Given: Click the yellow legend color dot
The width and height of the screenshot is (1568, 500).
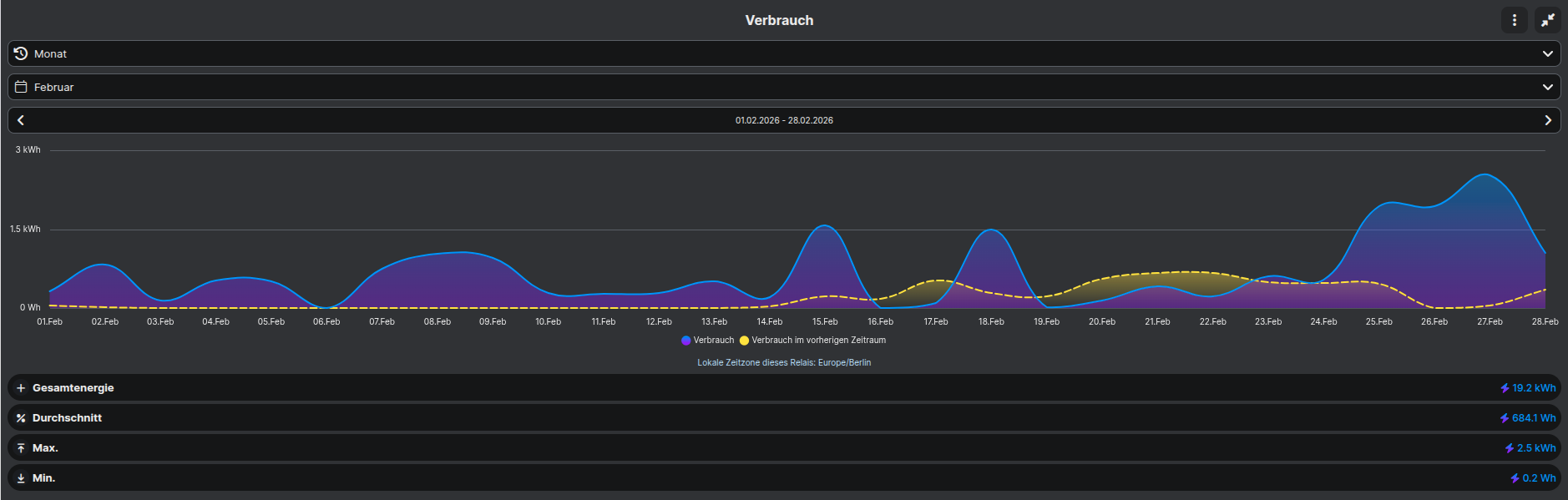Looking at the screenshot, I should (x=744, y=341).
